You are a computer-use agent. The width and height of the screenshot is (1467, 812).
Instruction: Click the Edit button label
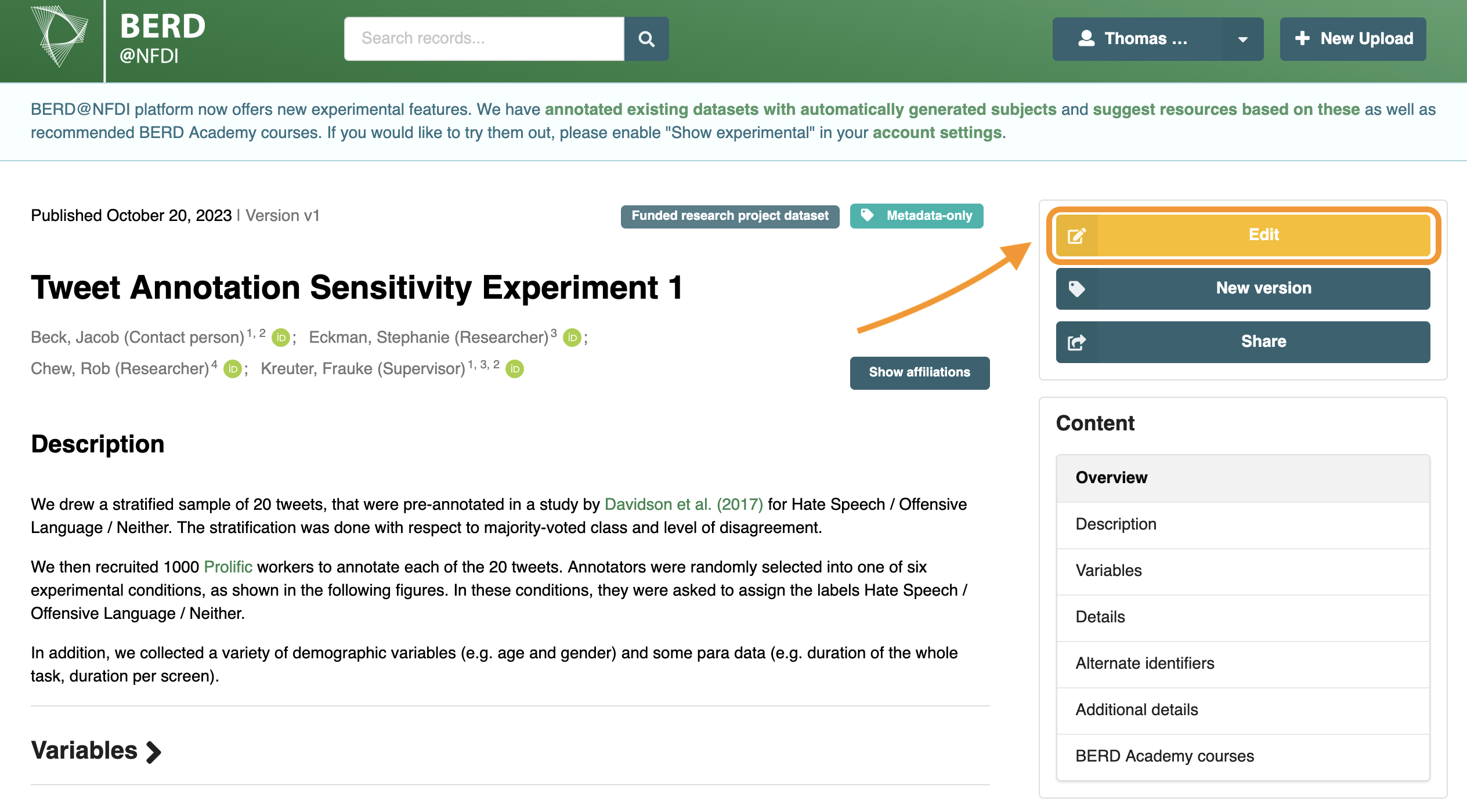[x=1264, y=235]
